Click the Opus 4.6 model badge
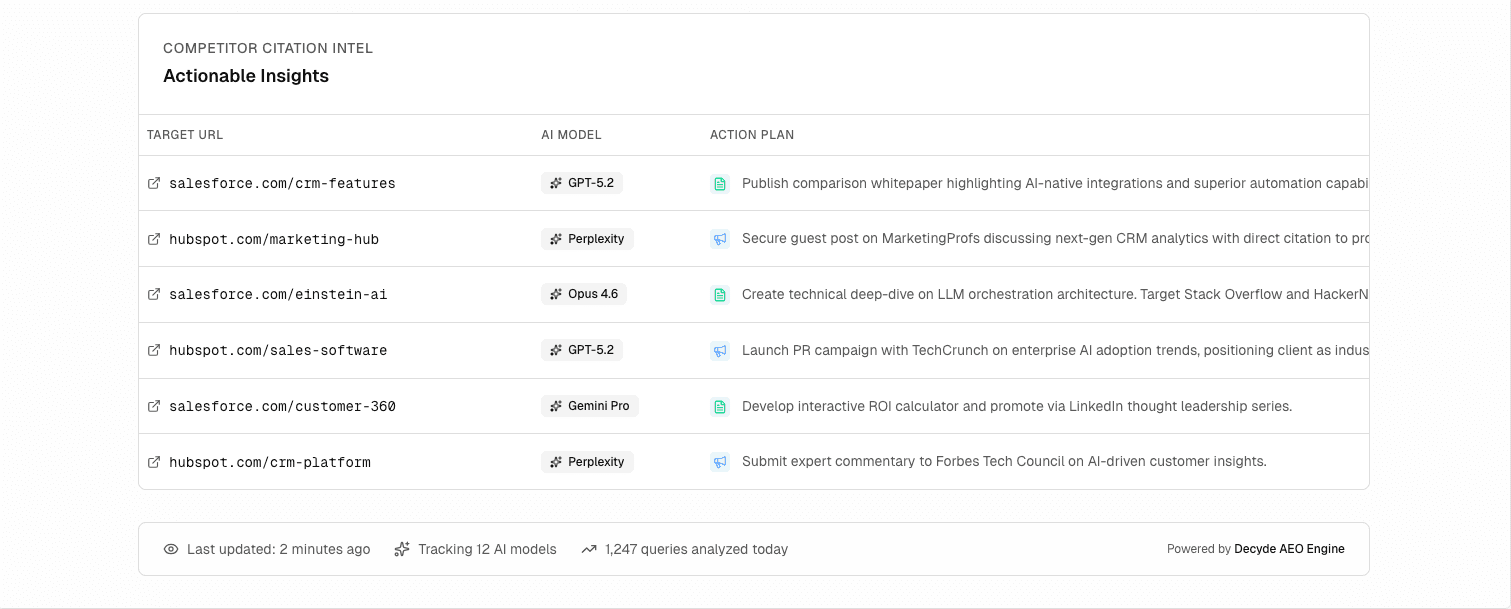 coord(584,294)
